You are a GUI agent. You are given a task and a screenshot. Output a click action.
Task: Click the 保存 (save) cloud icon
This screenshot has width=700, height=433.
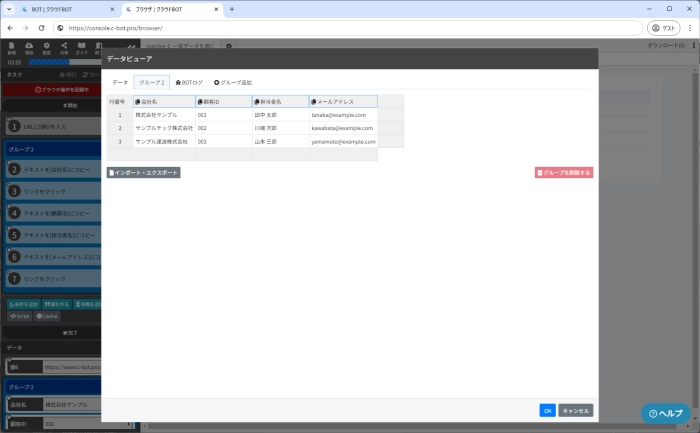29,46
